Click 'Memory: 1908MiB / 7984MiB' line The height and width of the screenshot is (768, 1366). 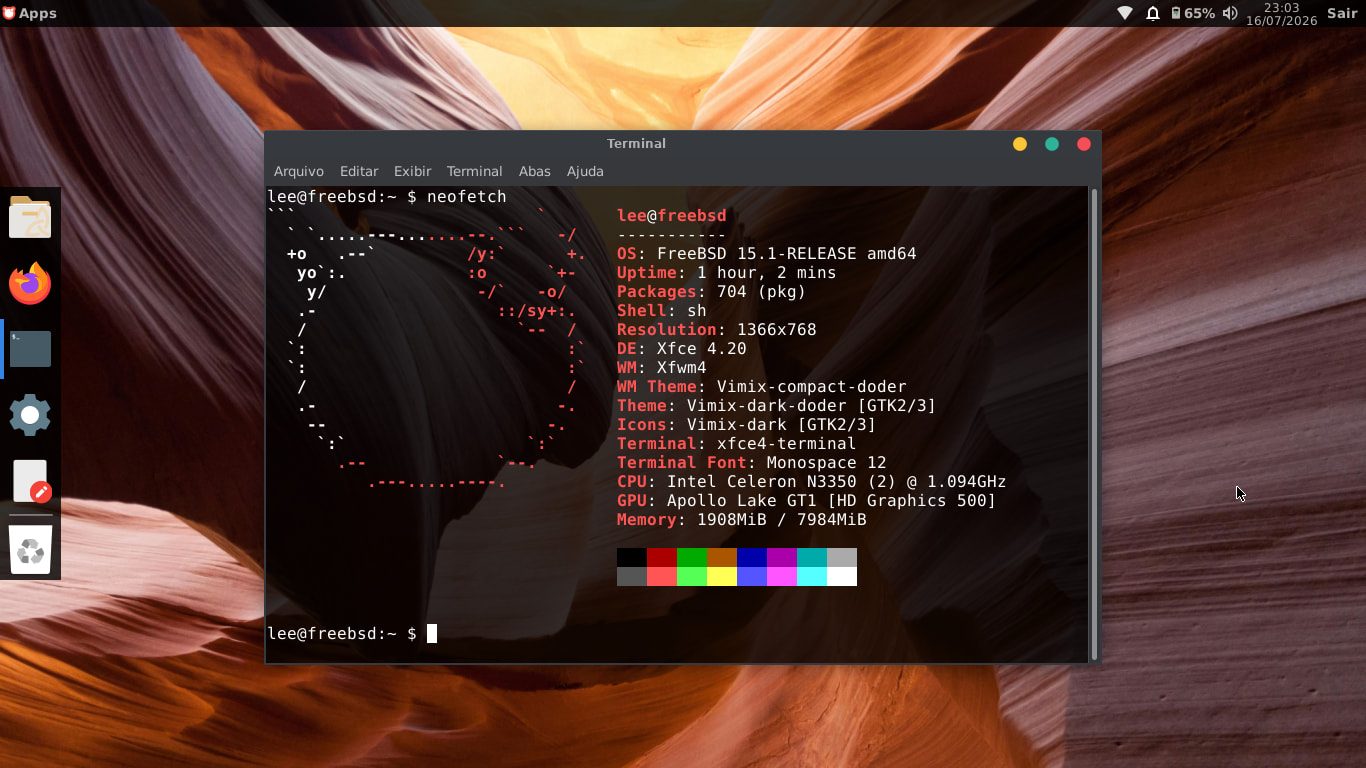coord(742,520)
